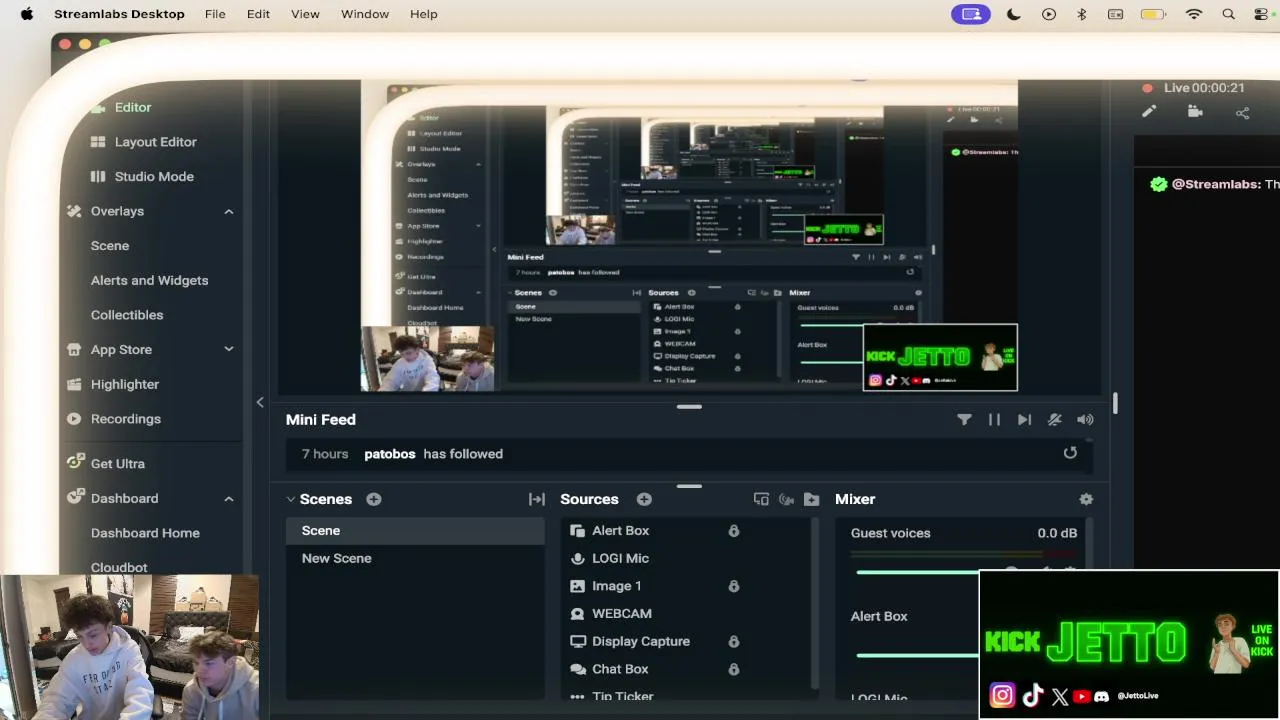Toggle lock on the Chat Box source

[733, 669]
